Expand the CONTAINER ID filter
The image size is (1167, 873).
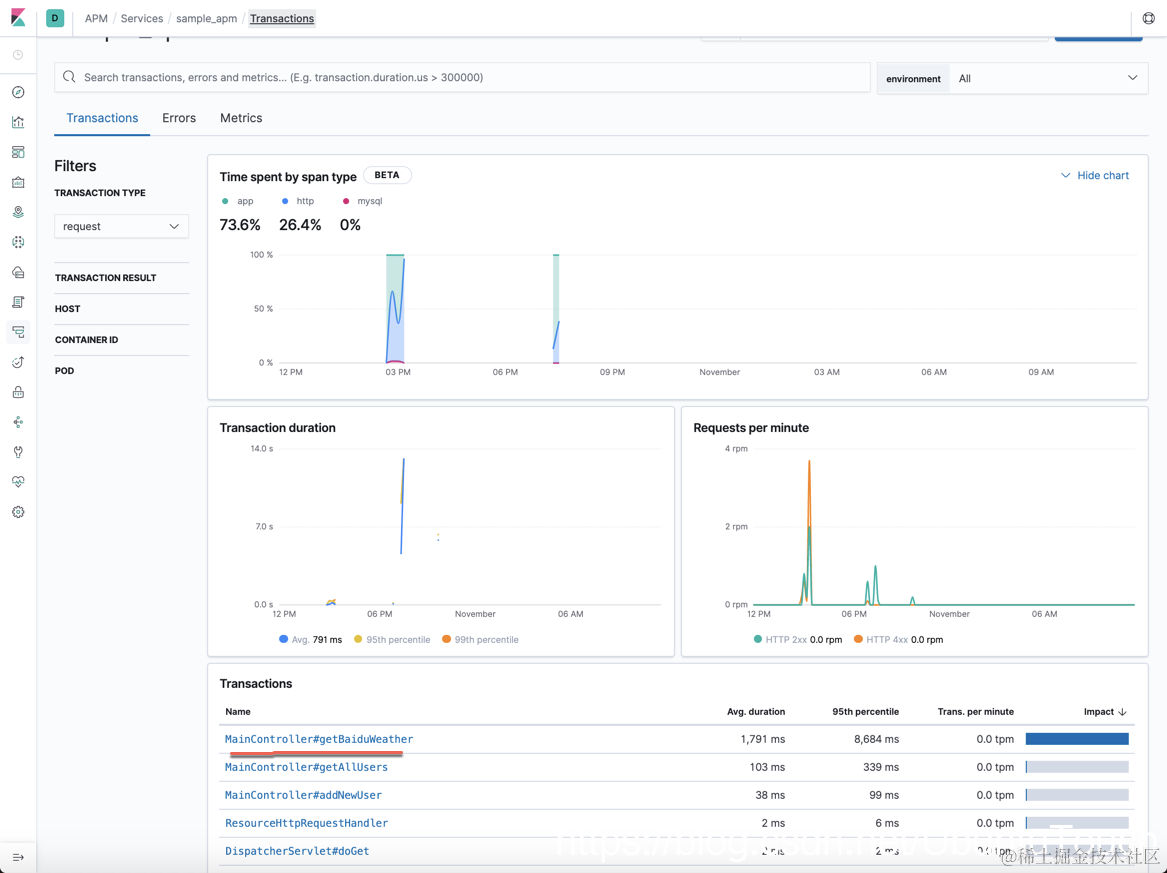click(86, 340)
